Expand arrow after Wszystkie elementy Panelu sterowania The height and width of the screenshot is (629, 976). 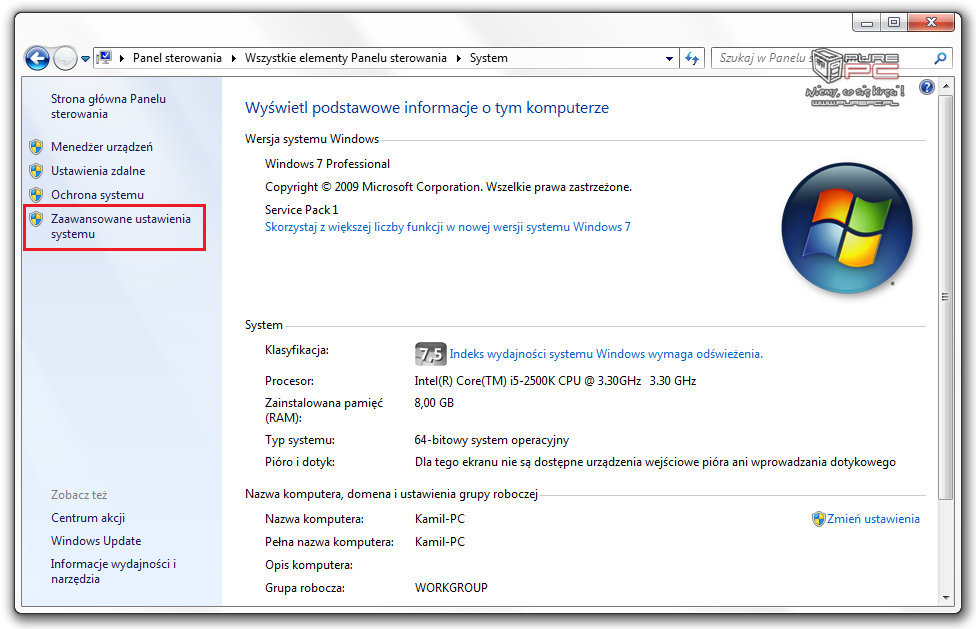click(459, 58)
